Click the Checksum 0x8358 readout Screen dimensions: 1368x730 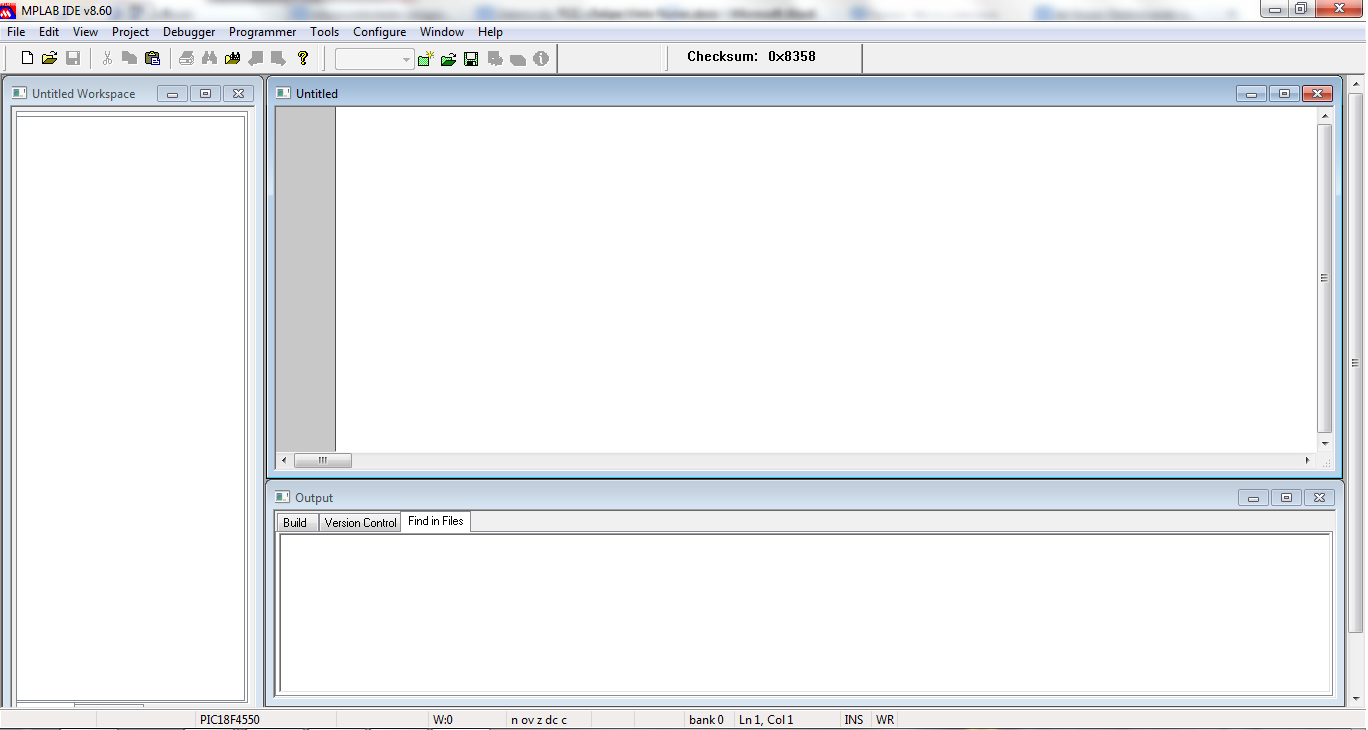pos(751,57)
